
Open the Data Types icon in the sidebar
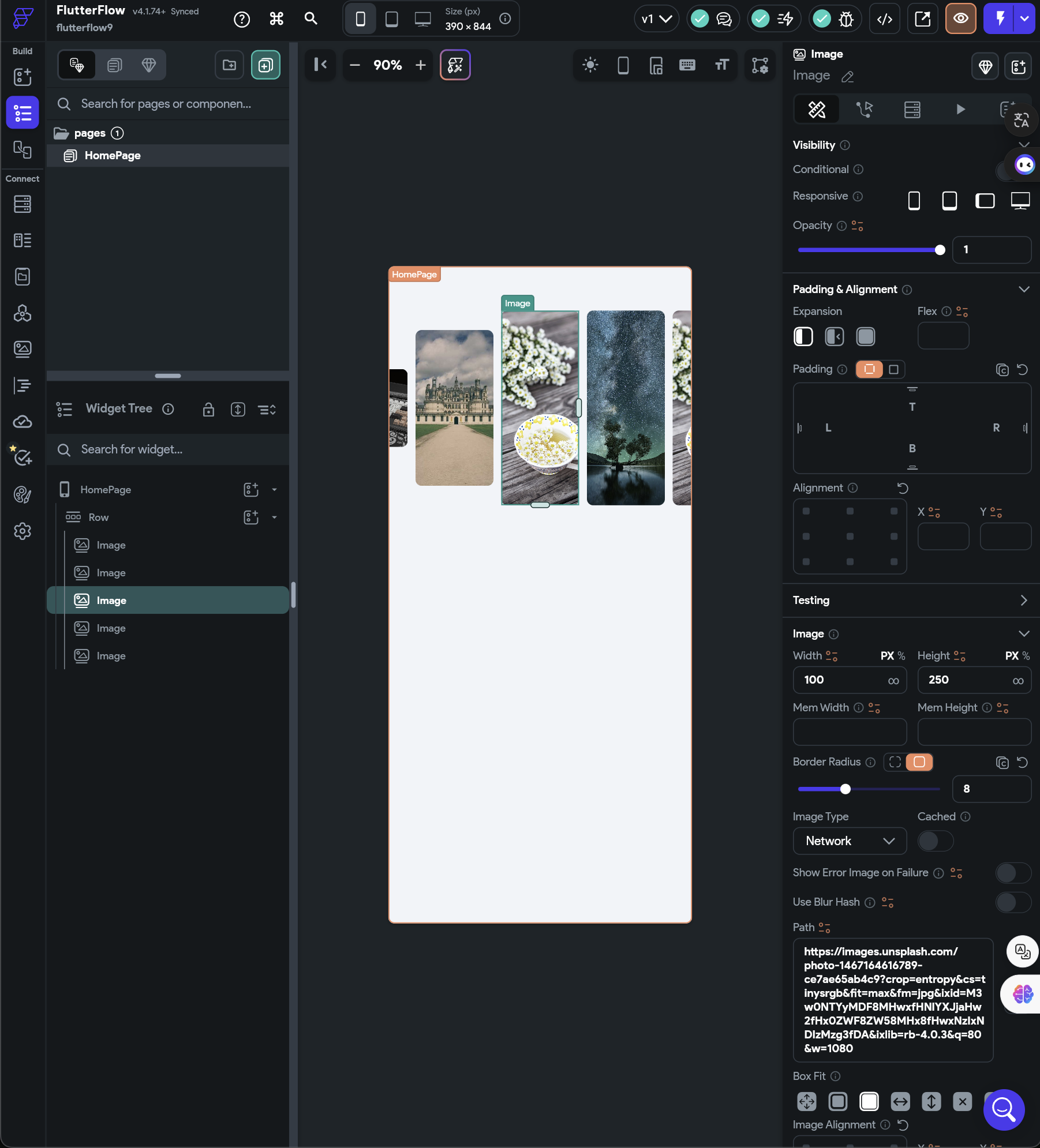click(x=22, y=241)
